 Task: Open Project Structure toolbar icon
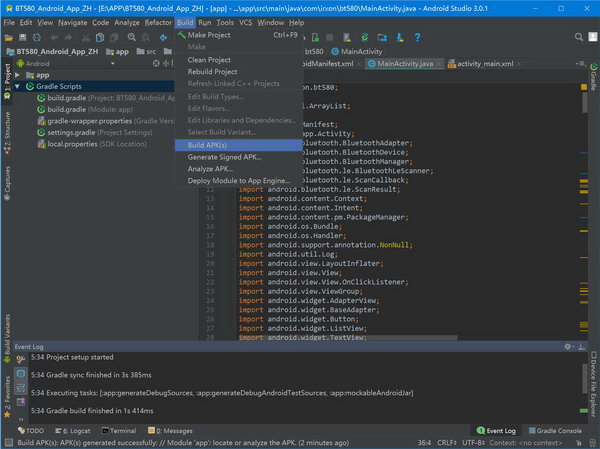[382, 37]
